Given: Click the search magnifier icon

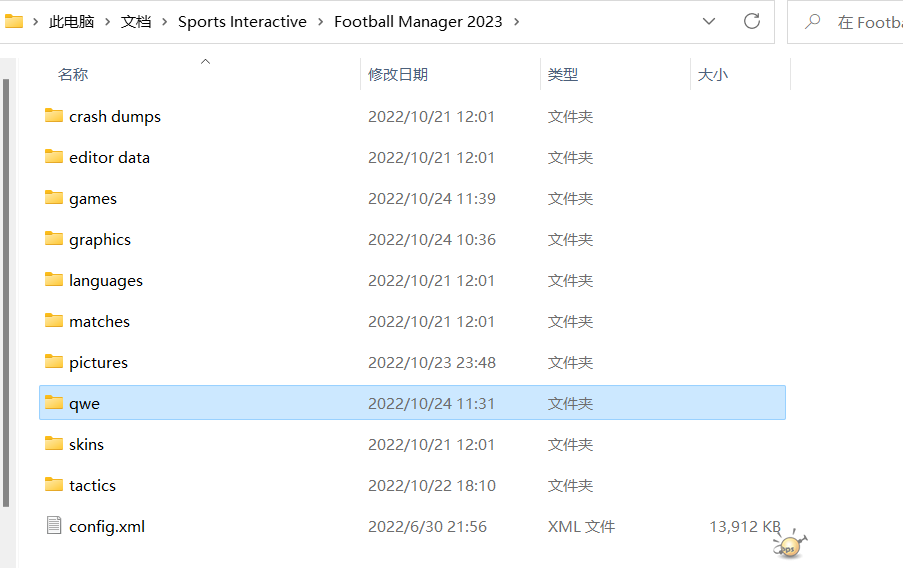Looking at the screenshot, I should click(x=813, y=21).
